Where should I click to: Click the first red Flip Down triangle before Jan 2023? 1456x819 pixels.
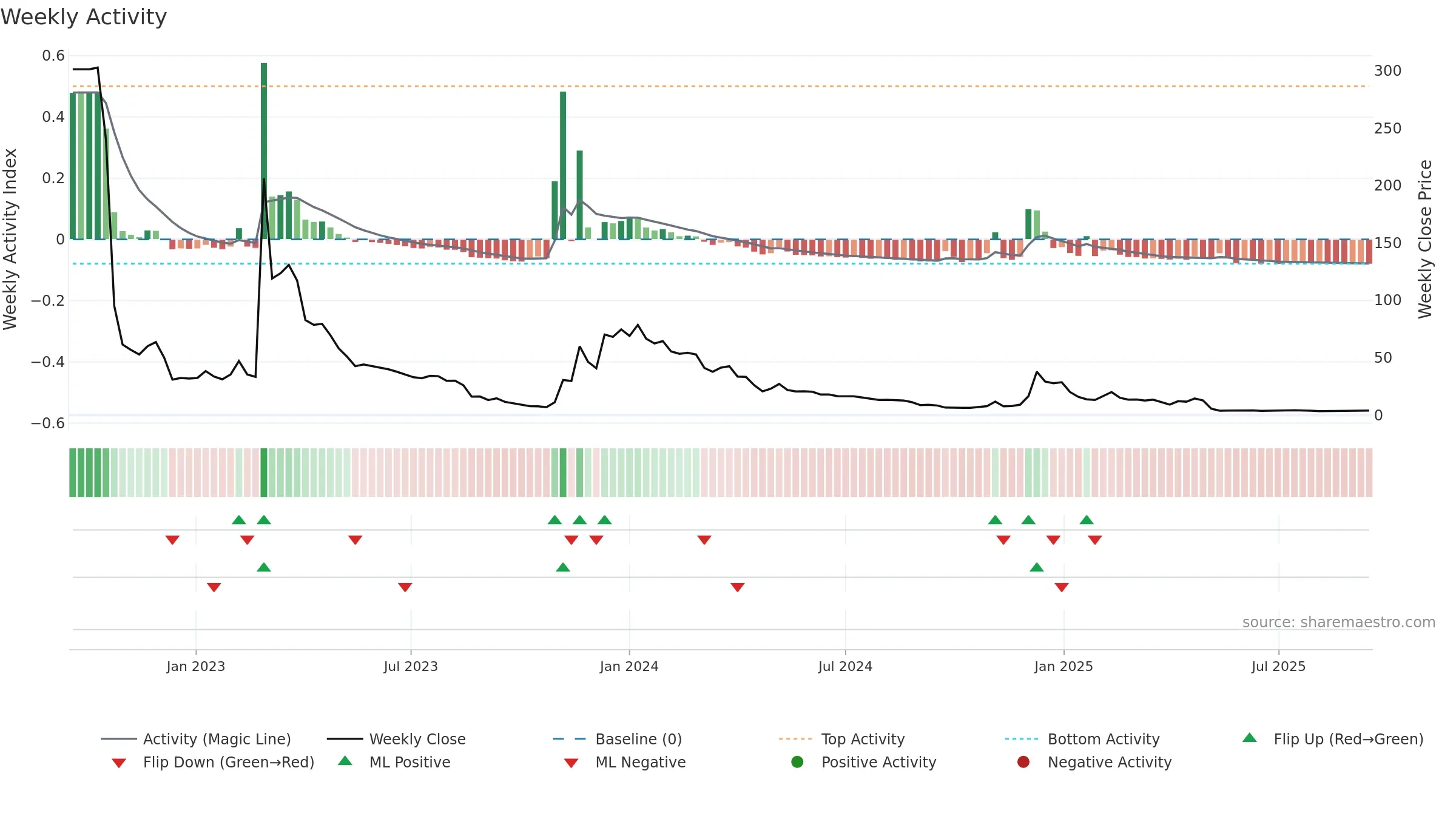[172, 540]
